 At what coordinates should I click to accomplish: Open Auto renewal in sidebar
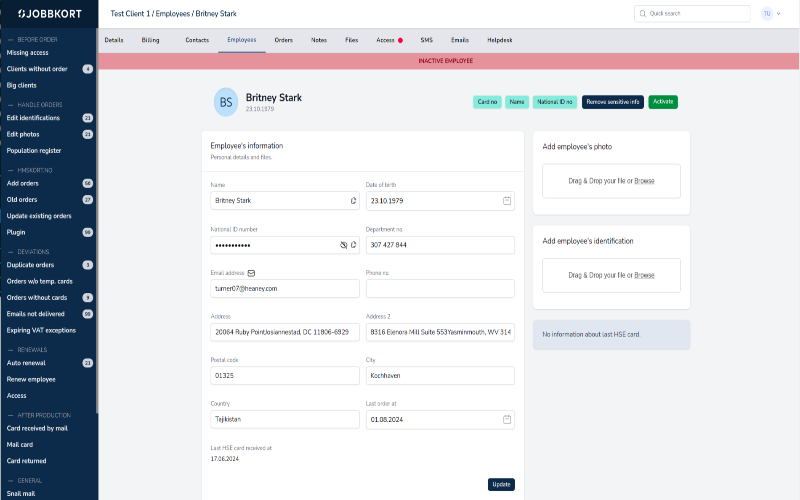coord(26,363)
